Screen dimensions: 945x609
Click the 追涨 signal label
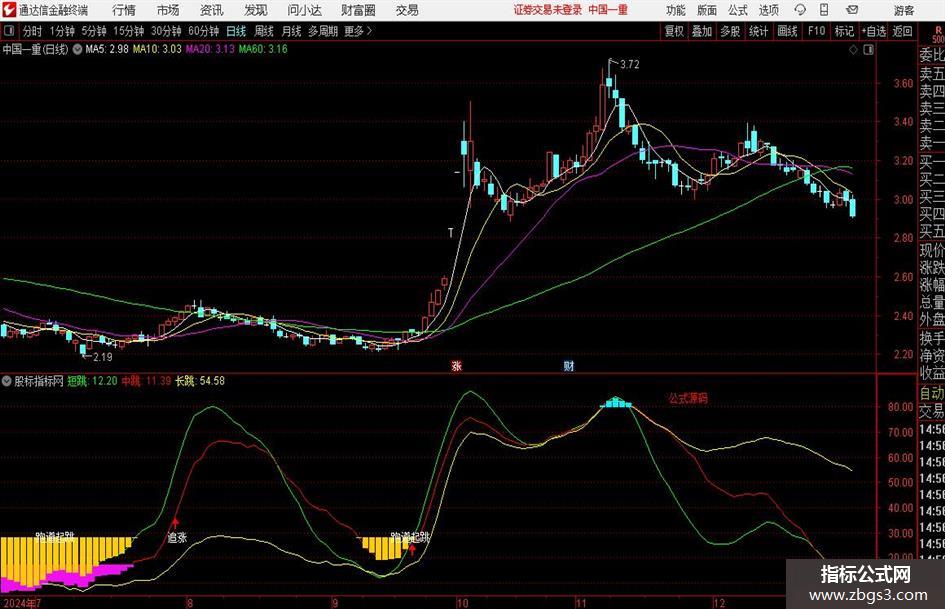tap(177, 537)
